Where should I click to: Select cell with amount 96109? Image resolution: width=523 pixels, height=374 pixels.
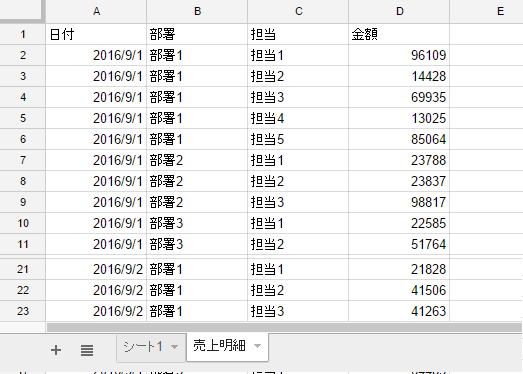(399, 55)
